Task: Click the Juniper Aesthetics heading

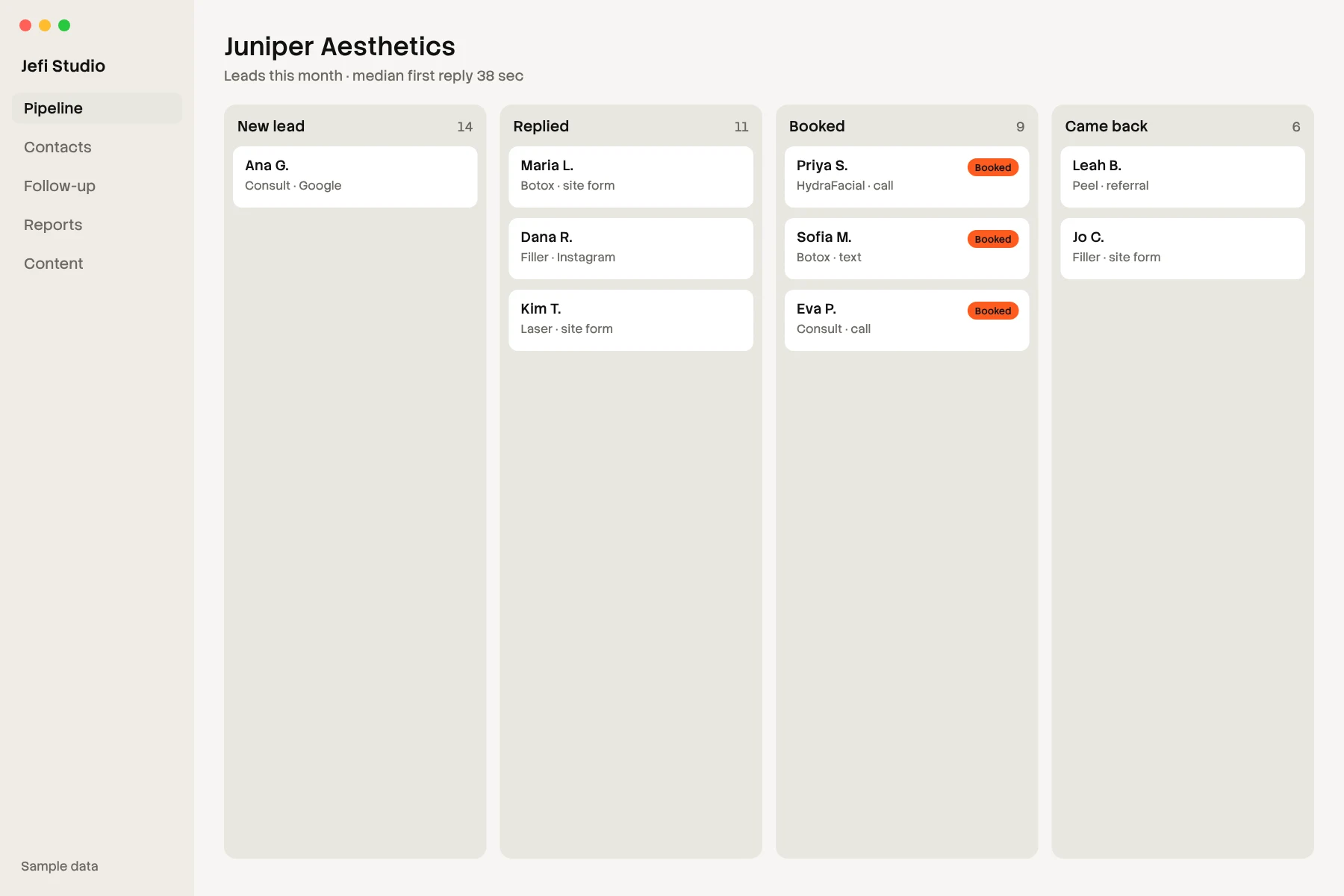Action: tap(340, 46)
